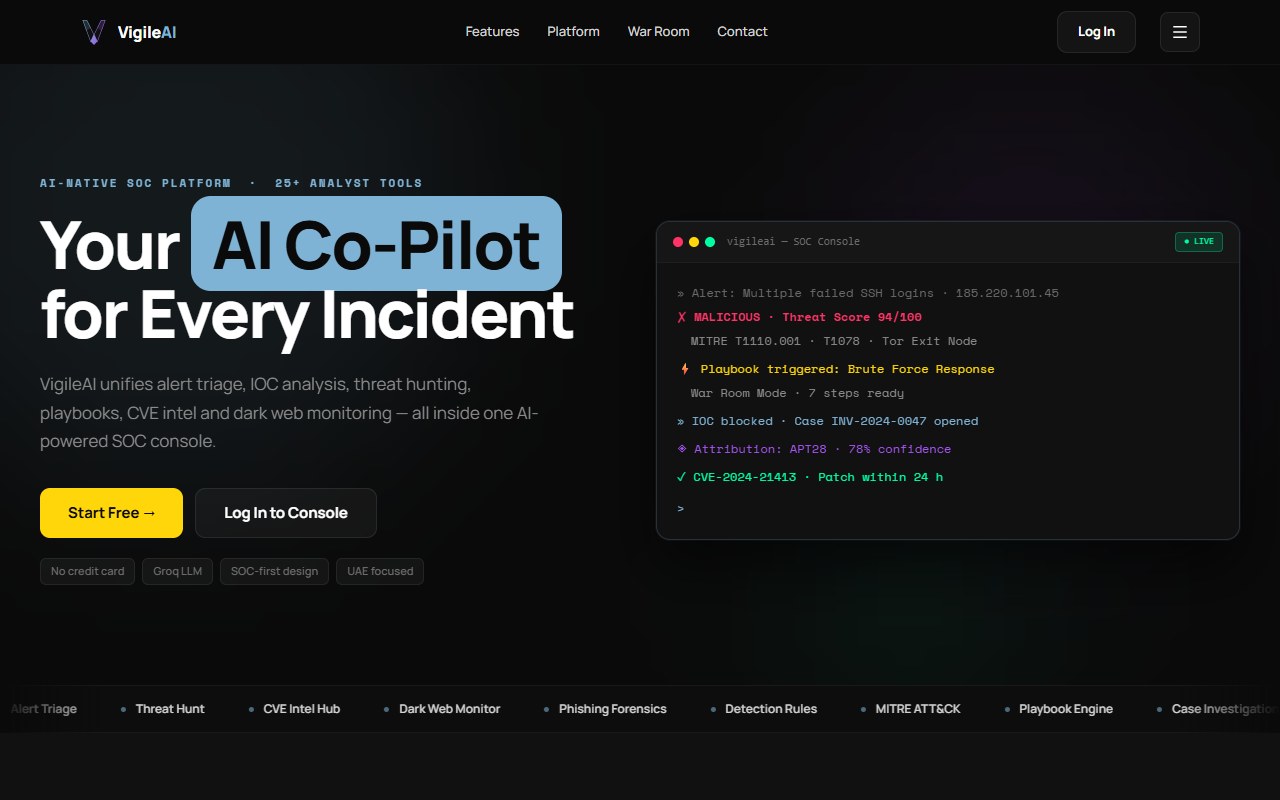The height and width of the screenshot is (800, 1280).
Task: Click the terminal prompt cursor line
Action: pyautogui.click(x=681, y=509)
